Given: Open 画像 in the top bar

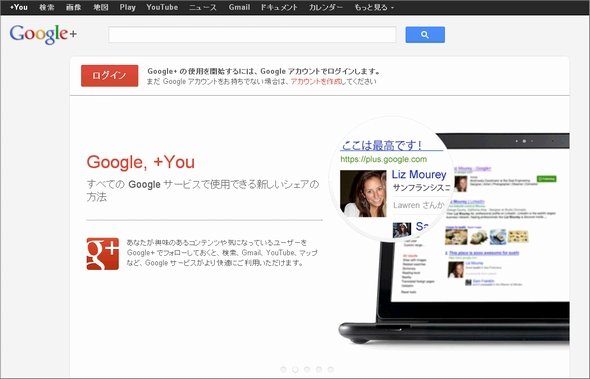Looking at the screenshot, I should (x=73, y=7).
